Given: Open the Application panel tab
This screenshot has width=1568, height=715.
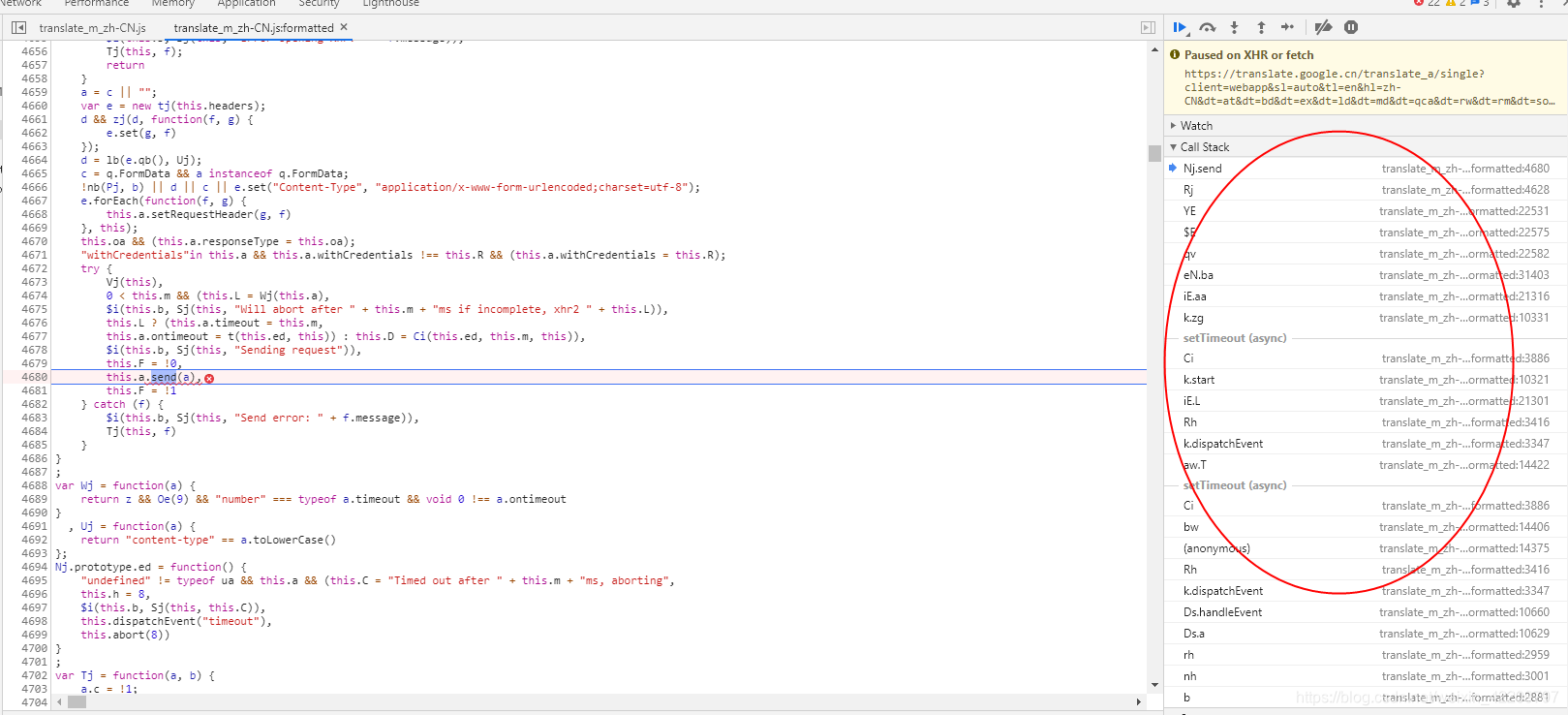Looking at the screenshot, I should click(x=246, y=4).
